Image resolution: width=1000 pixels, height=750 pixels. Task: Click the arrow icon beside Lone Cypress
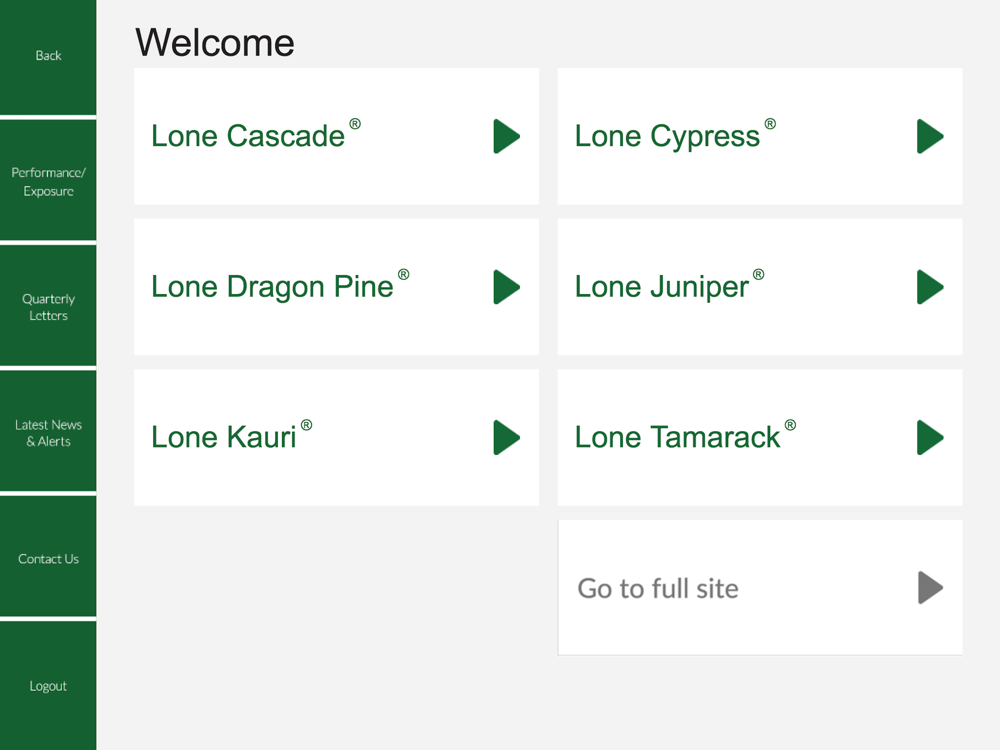pyautogui.click(x=930, y=136)
